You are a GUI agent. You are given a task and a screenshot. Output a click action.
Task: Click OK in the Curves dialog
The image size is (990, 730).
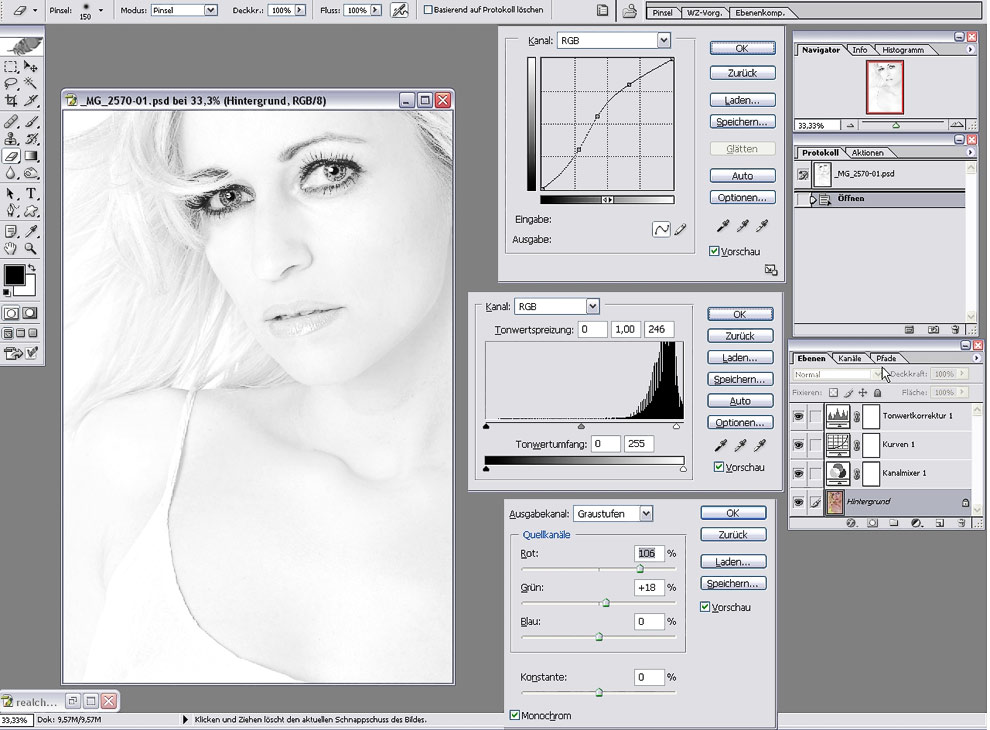[x=742, y=48]
